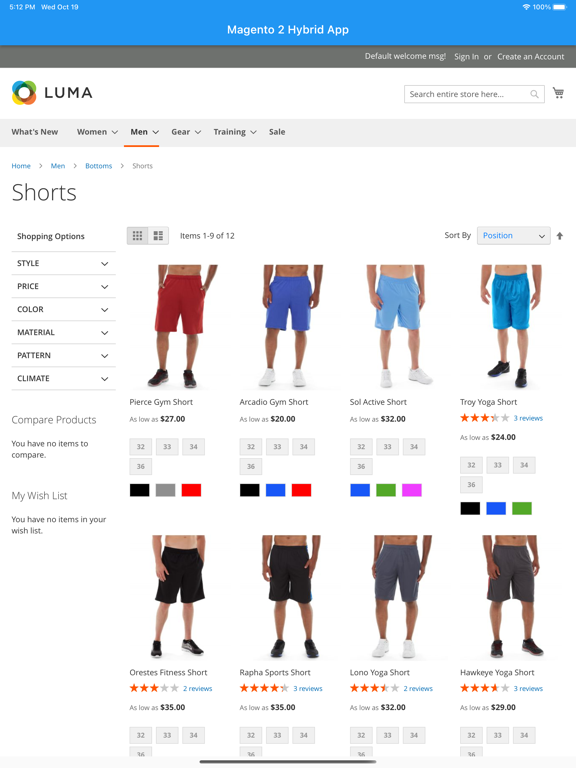Viewport: 576px width, 768px height.
Task: Open the Sale menu item
Action: point(277,132)
